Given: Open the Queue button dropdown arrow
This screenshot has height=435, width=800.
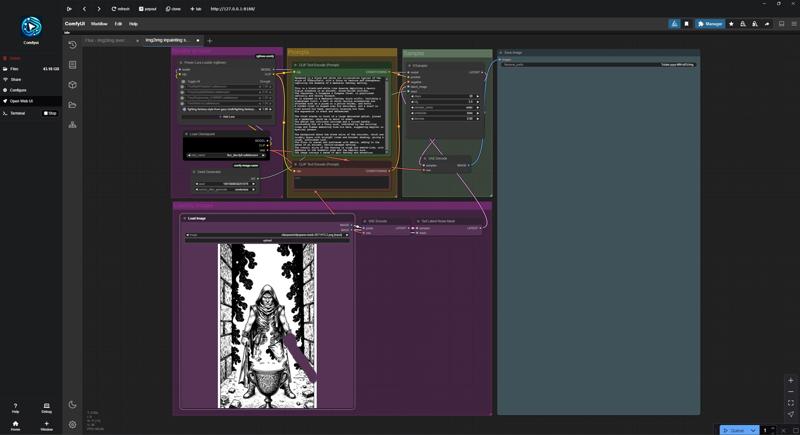Looking at the screenshot, I should [x=753, y=430].
